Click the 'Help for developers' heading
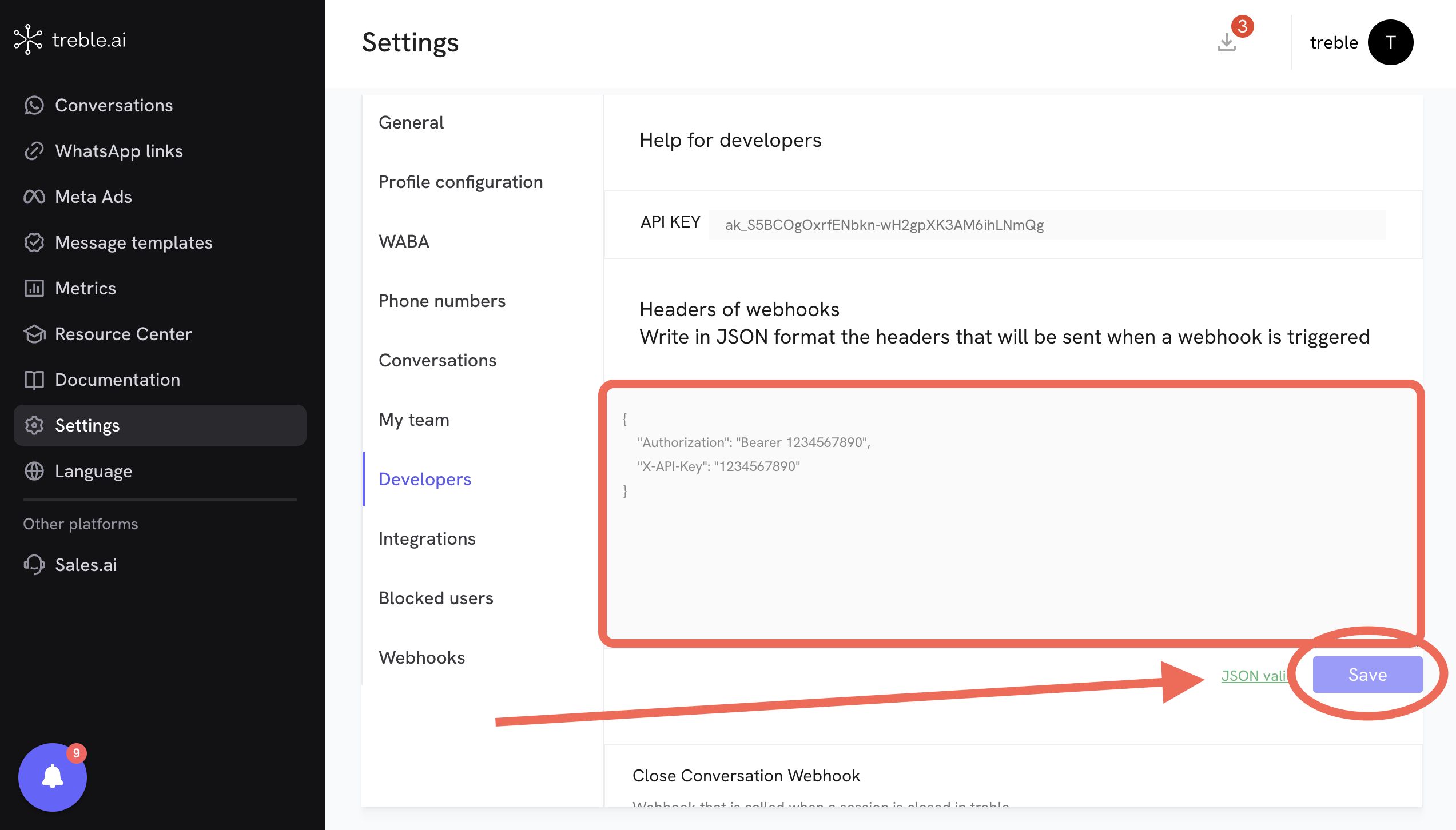Image resolution: width=1456 pixels, height=830 pixels. pos(730,140)
